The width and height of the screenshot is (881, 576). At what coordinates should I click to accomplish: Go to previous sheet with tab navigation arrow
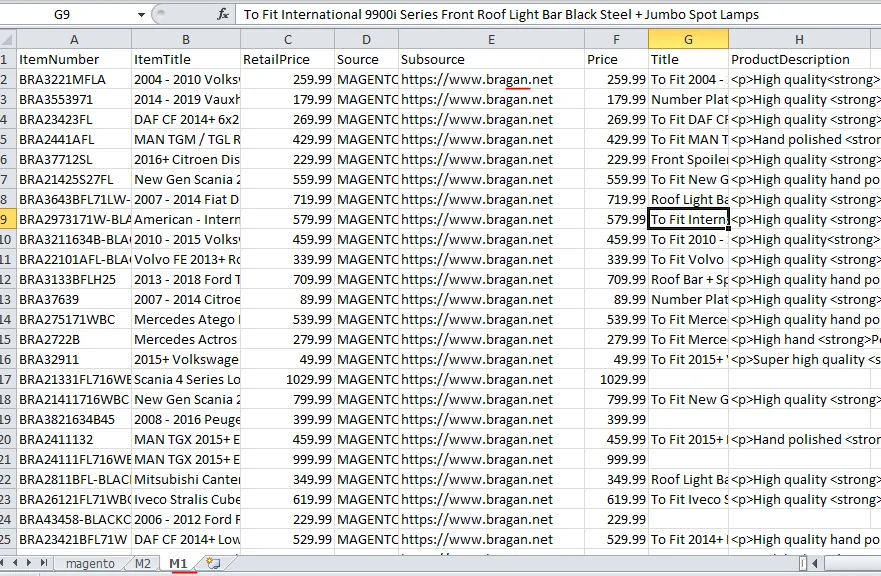(16, 562)
